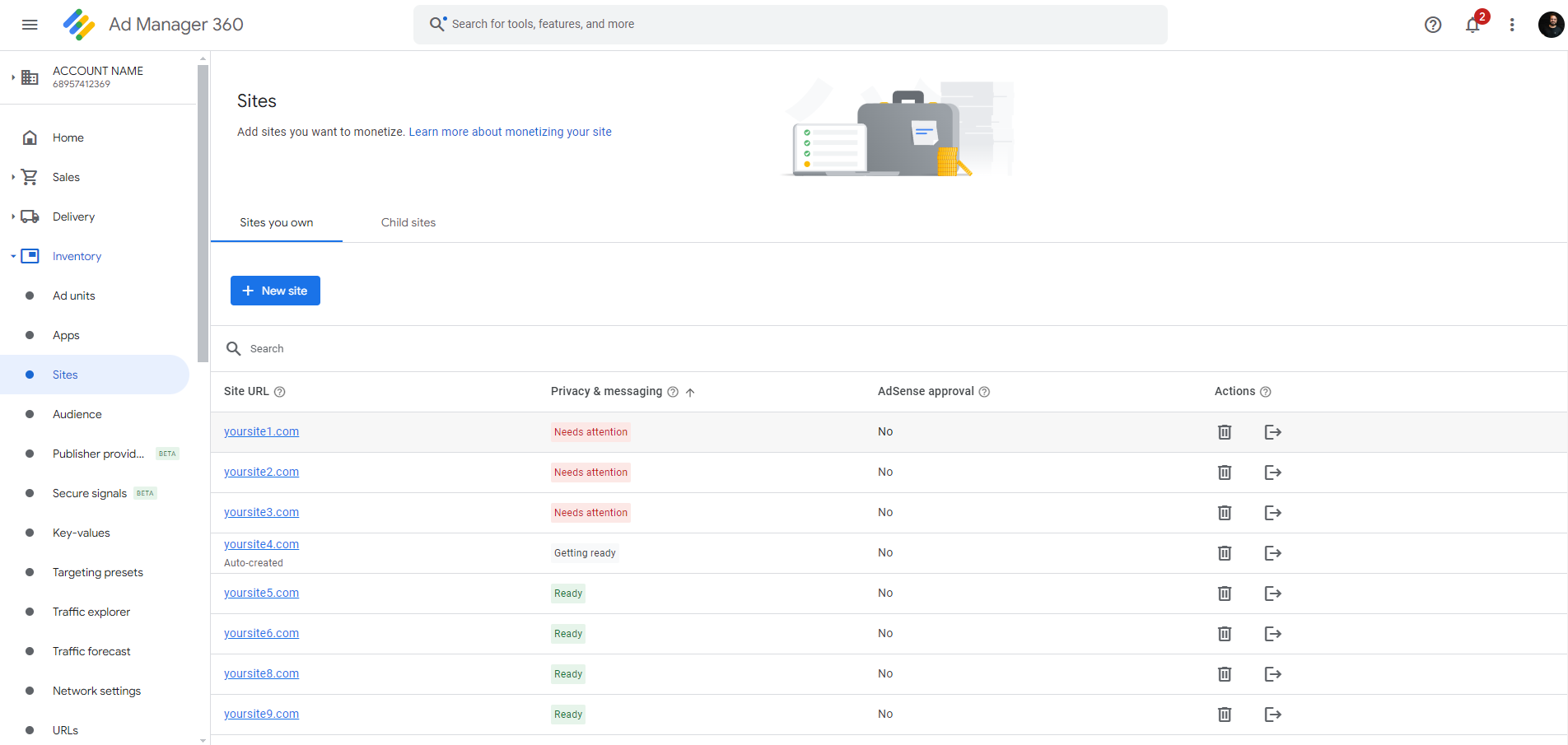Select the Sites you own tab
The width and height of the screenshot is (1568, 745).
pyautogui.click(x=276, y=222)
